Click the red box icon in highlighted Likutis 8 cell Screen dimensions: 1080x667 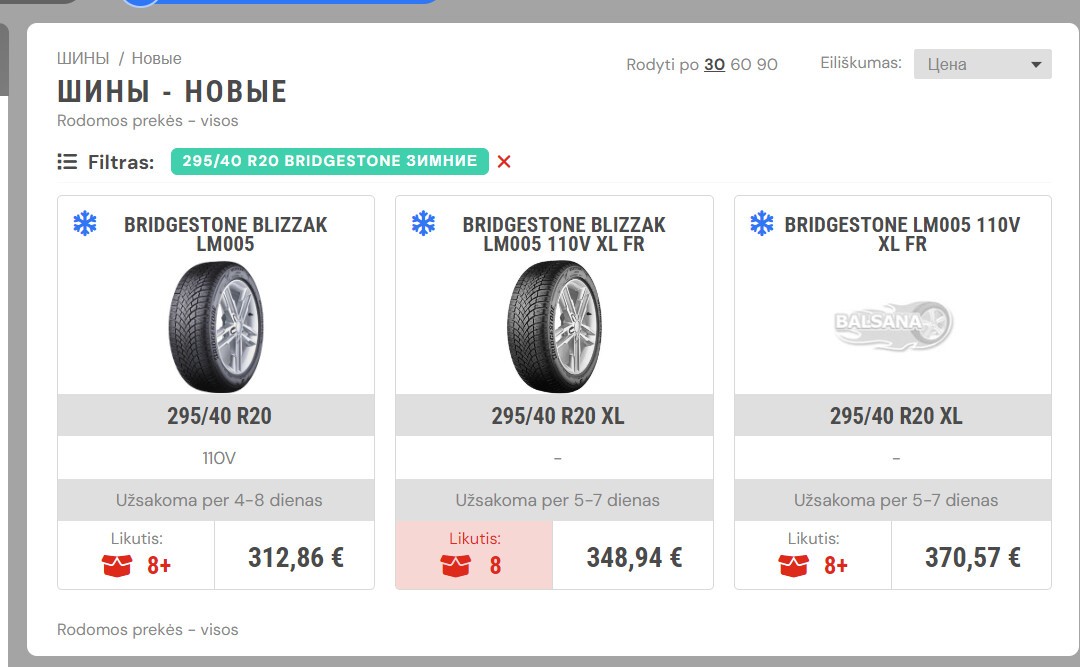tap(455, 566)
